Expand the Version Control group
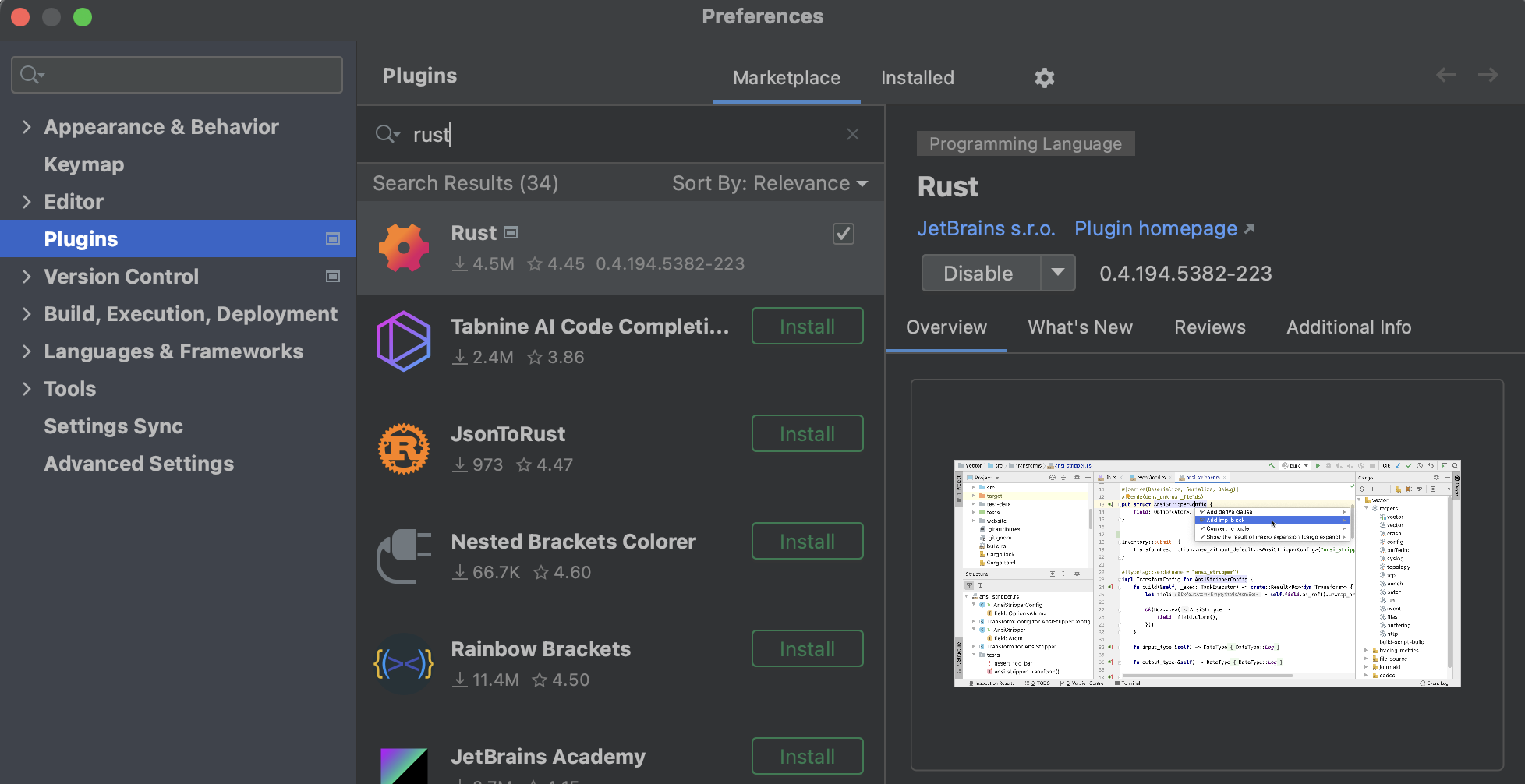 coord(27,276)
